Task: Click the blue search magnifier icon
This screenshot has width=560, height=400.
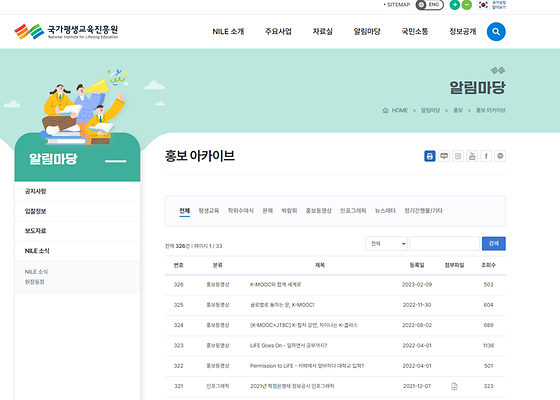Action: (496, 31)
